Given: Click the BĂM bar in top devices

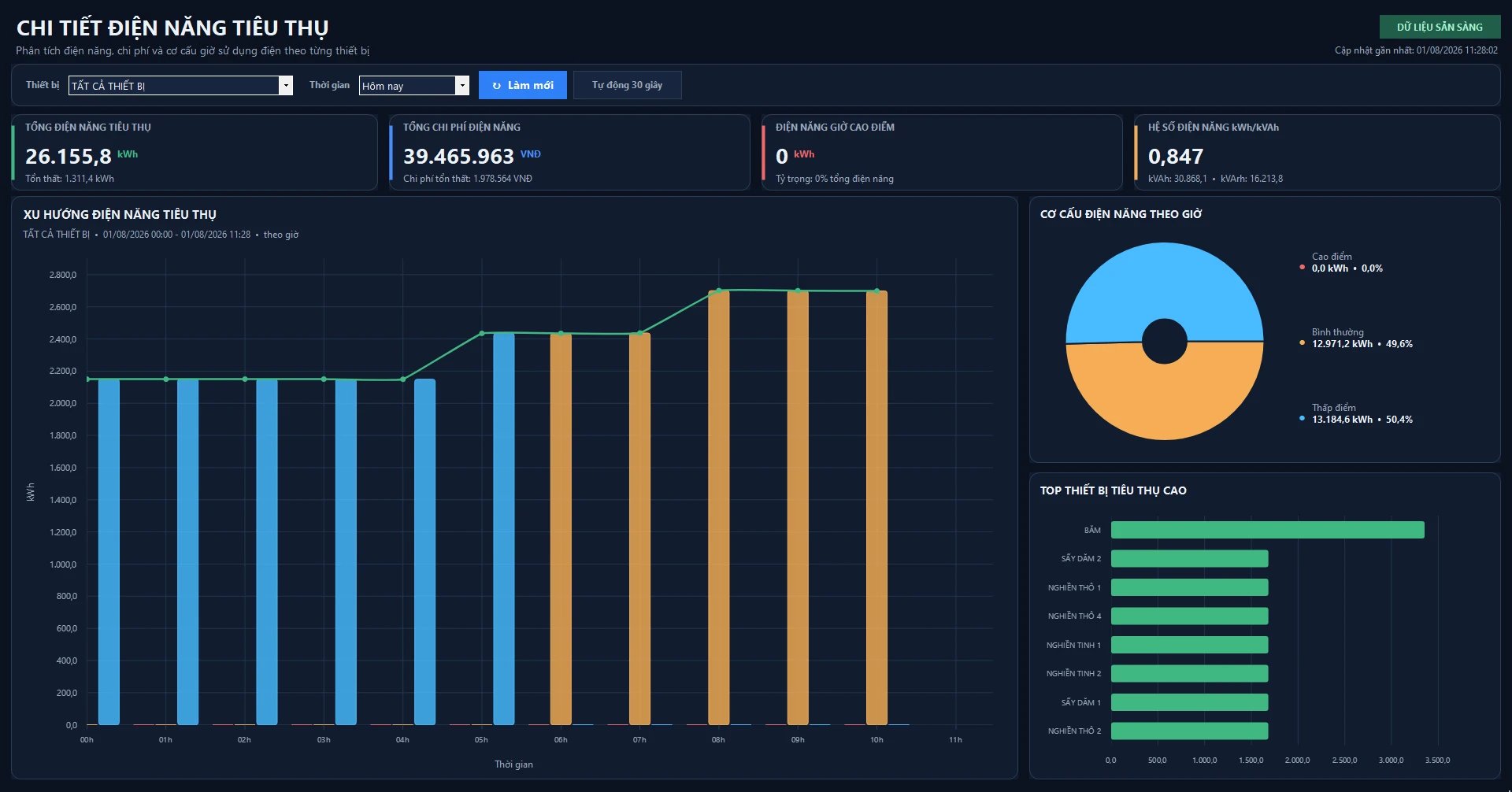Looking at the screenshot, I should [x=1267, y=530].
